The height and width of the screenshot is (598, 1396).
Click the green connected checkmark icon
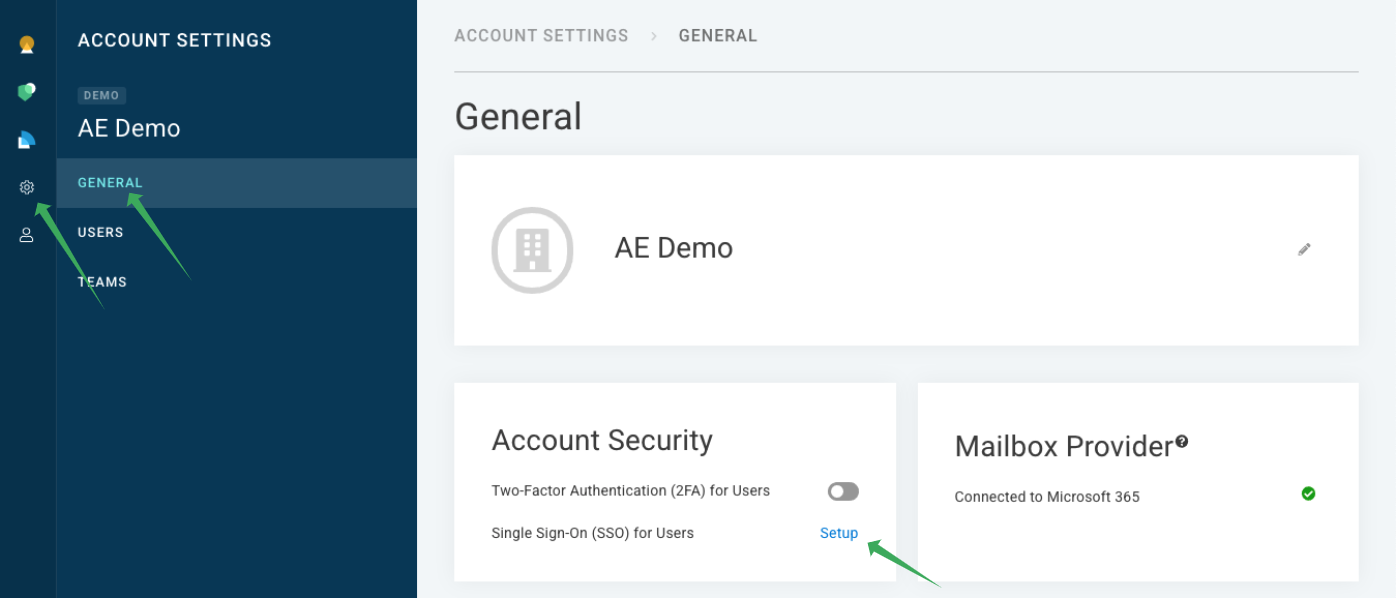[x=1308, y=493]
